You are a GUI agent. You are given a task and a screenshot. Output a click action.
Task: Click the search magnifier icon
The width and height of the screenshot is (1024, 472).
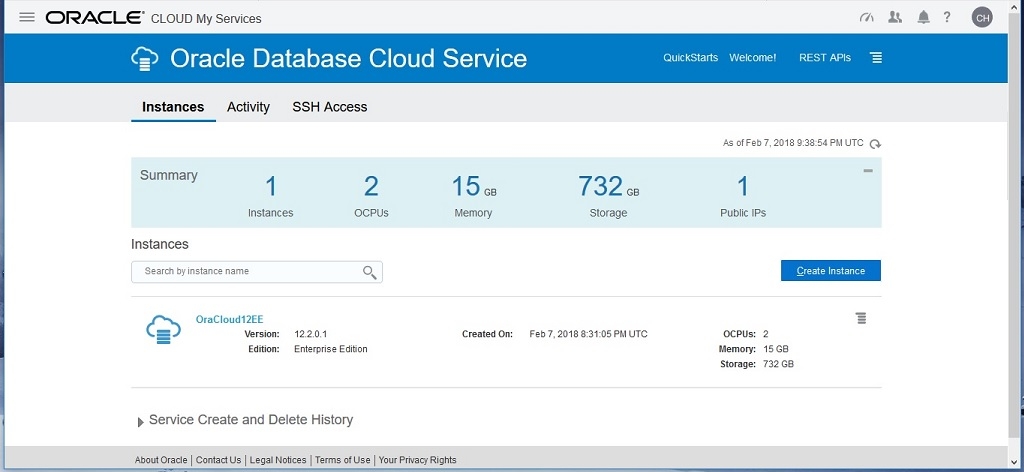370,272
